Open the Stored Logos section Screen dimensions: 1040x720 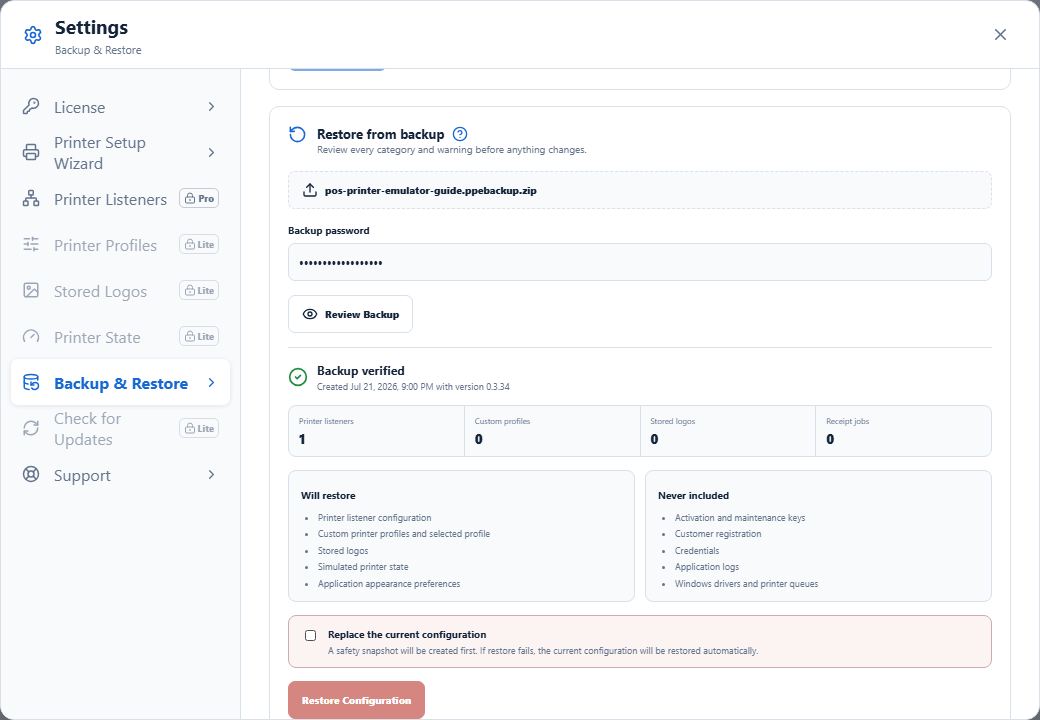(120, 290)
